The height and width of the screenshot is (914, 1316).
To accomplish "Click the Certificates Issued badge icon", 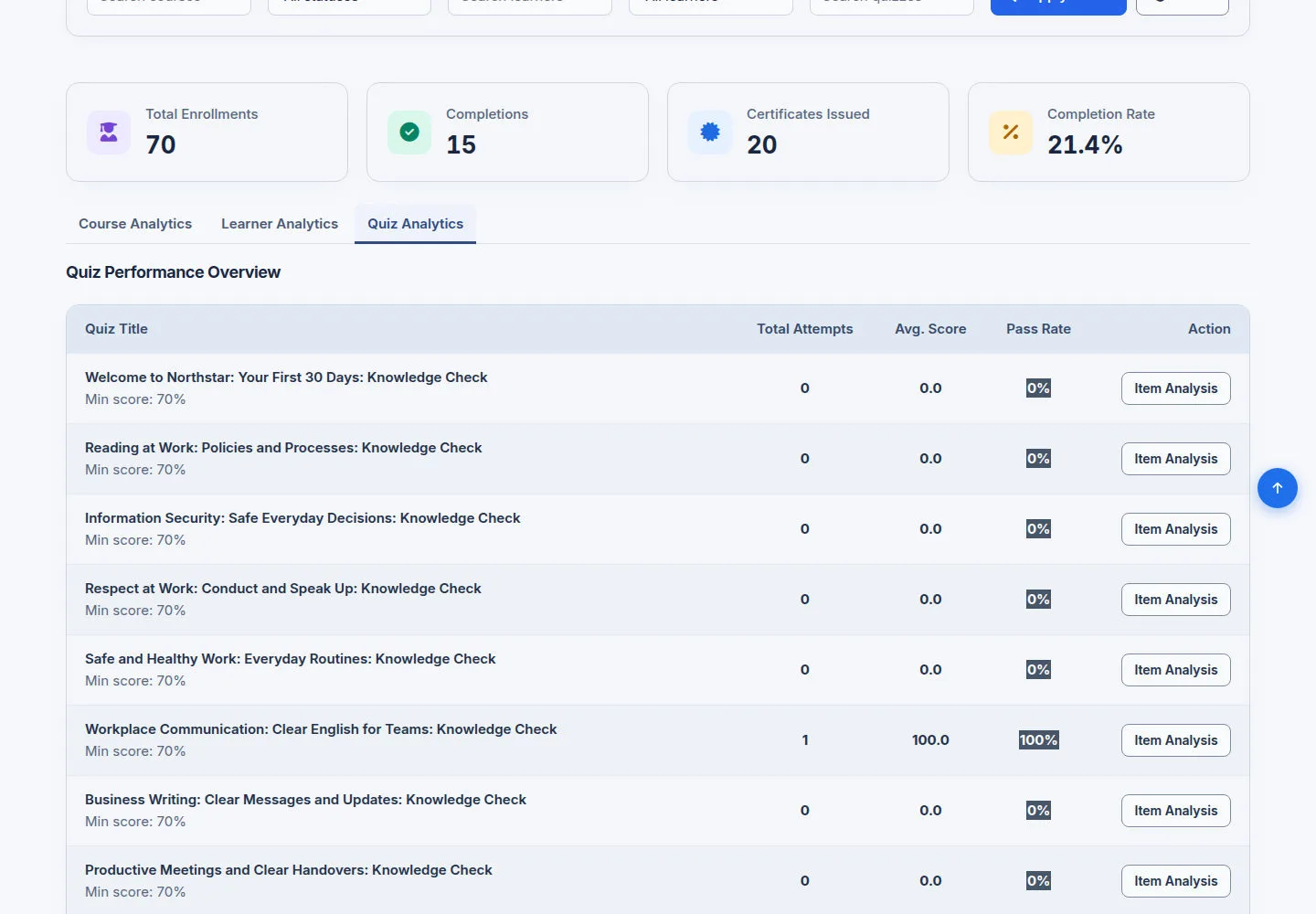I will tap(710, 133).
